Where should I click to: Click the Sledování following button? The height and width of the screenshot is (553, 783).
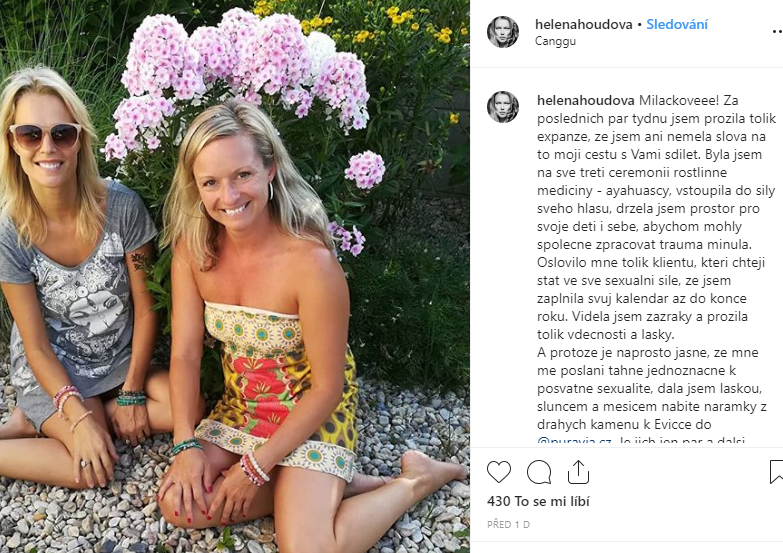677,24
